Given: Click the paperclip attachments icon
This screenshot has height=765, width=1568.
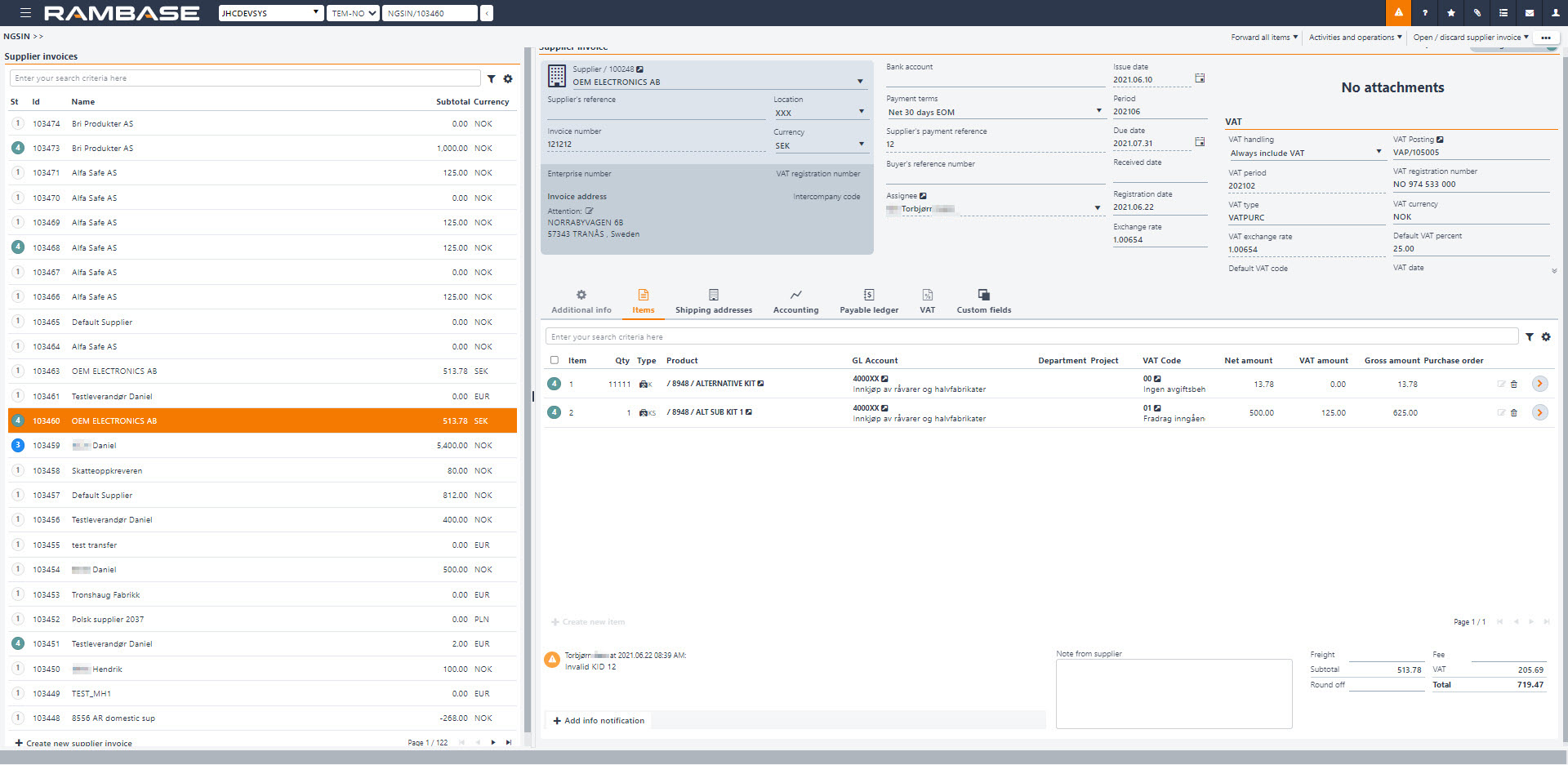Looking at the screenshot, I should (1477, 13).
